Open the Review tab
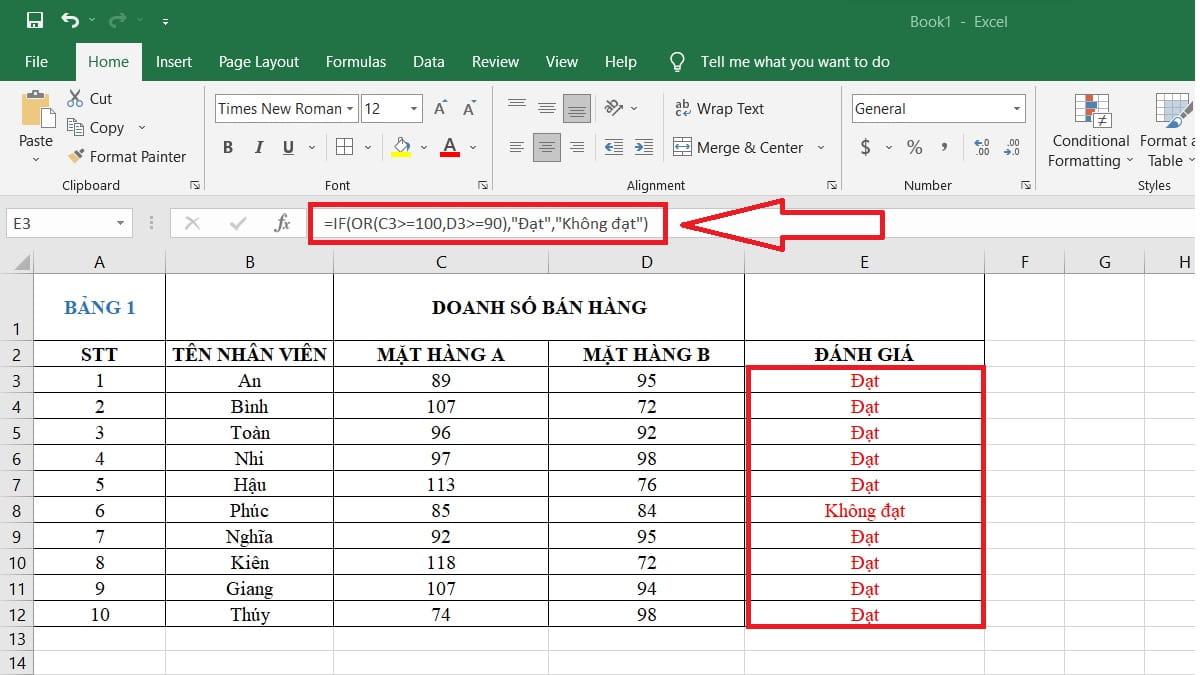1200x675 pixels. 495,62
